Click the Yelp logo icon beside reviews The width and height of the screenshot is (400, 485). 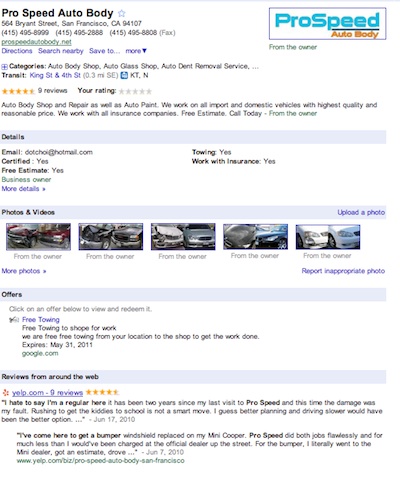pyautogui.click(x=5, y=393)
